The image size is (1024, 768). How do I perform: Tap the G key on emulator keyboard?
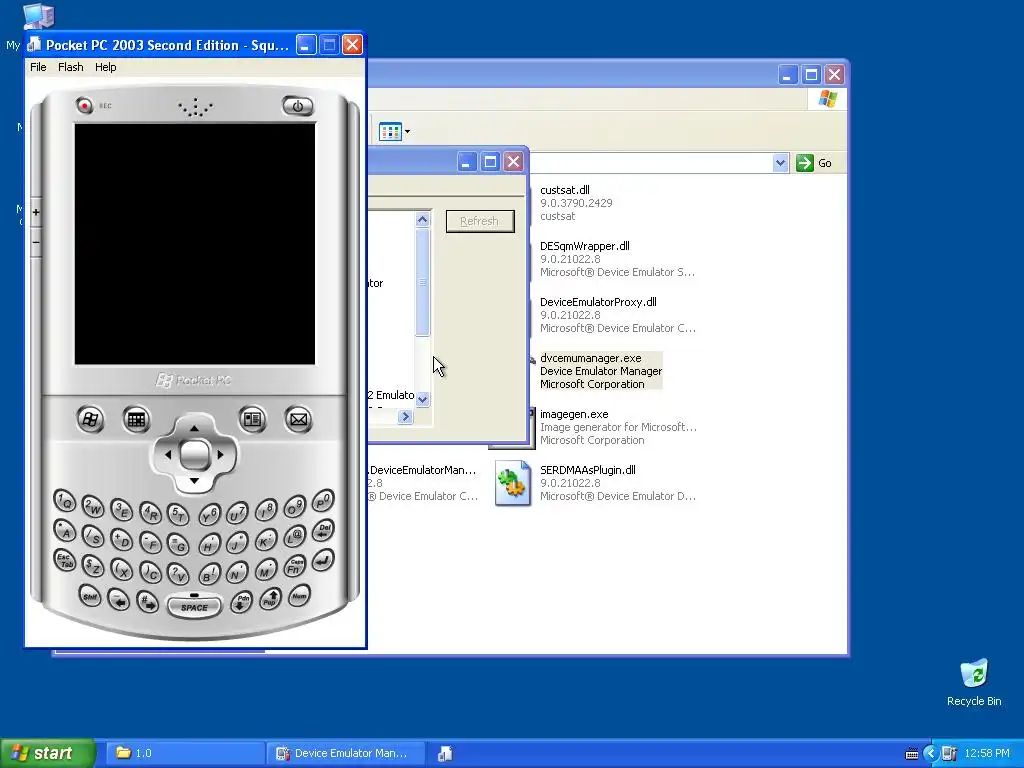[x=178, y=544]
